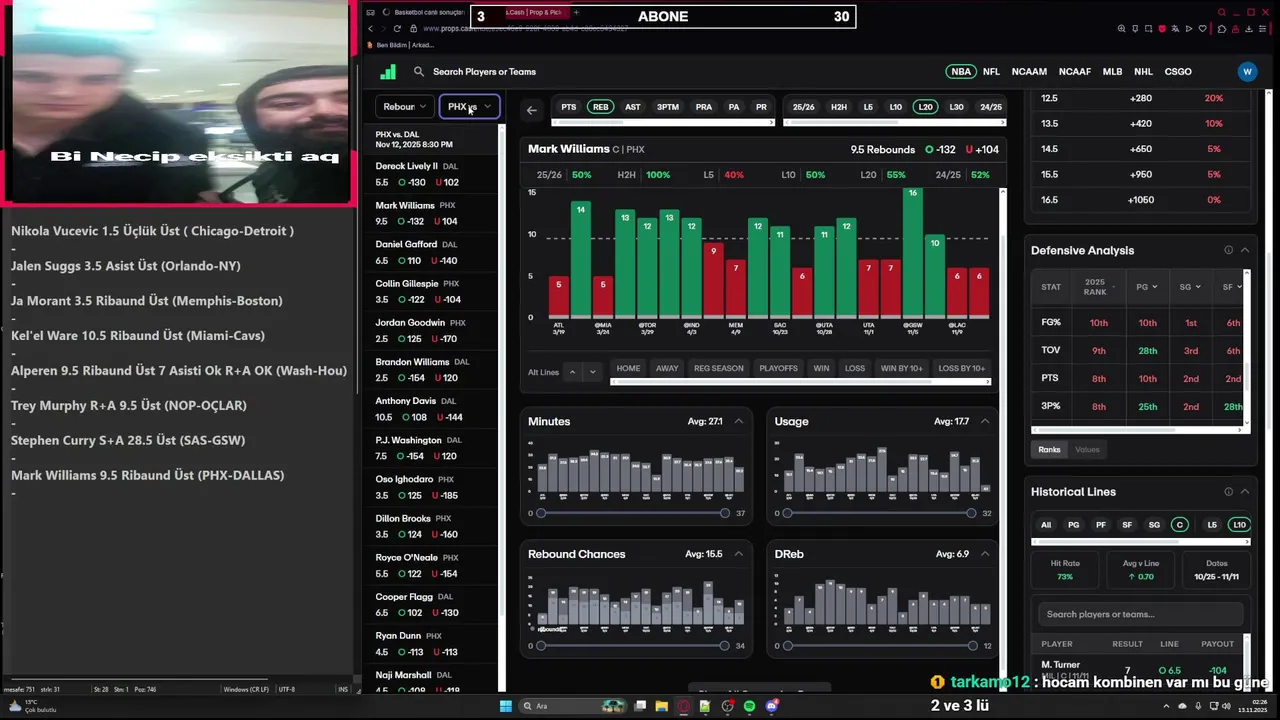Open SG column dropdown in Defensive Analysis

pyautogui.click(x=1190, y=287)
